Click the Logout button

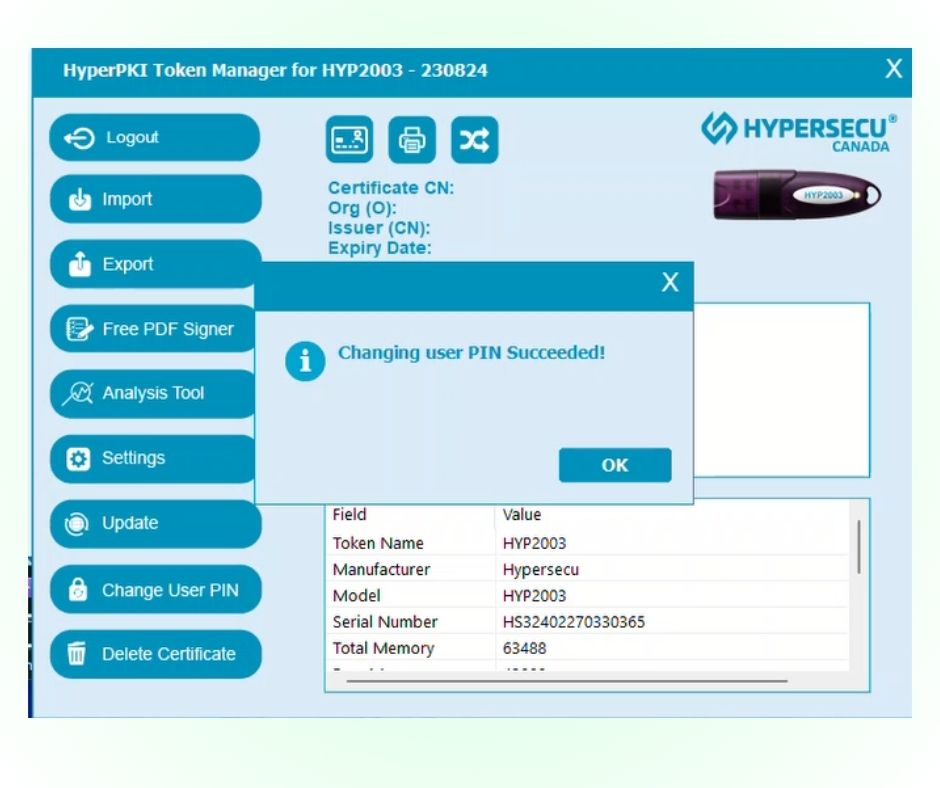[155, 137]
